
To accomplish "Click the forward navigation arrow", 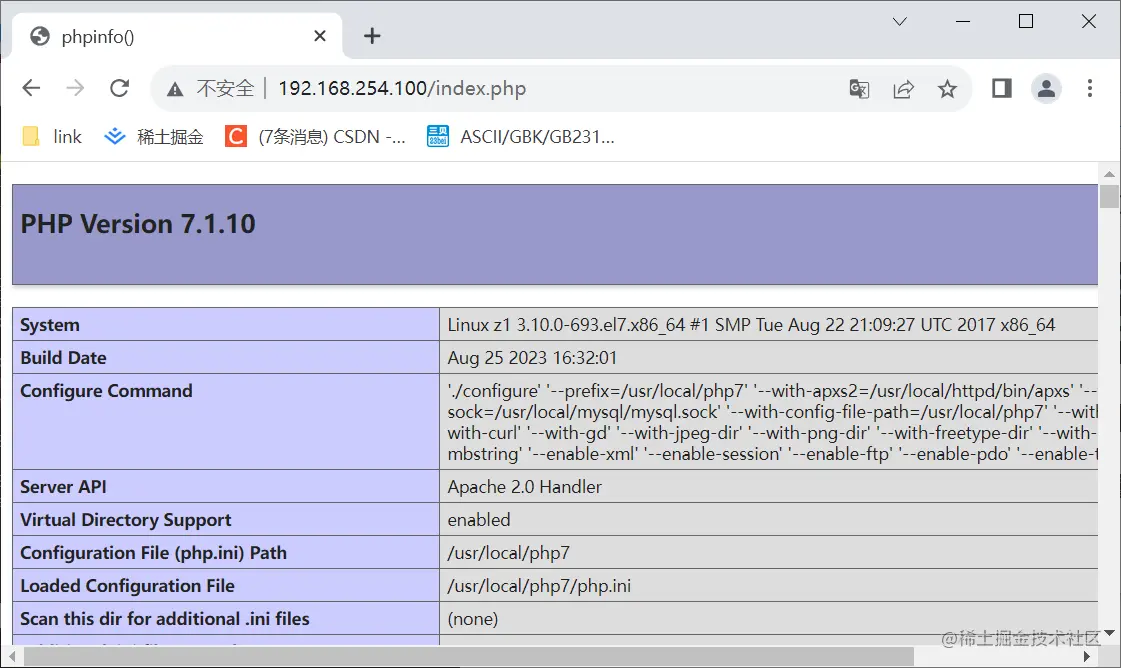I will click(75, 88).
